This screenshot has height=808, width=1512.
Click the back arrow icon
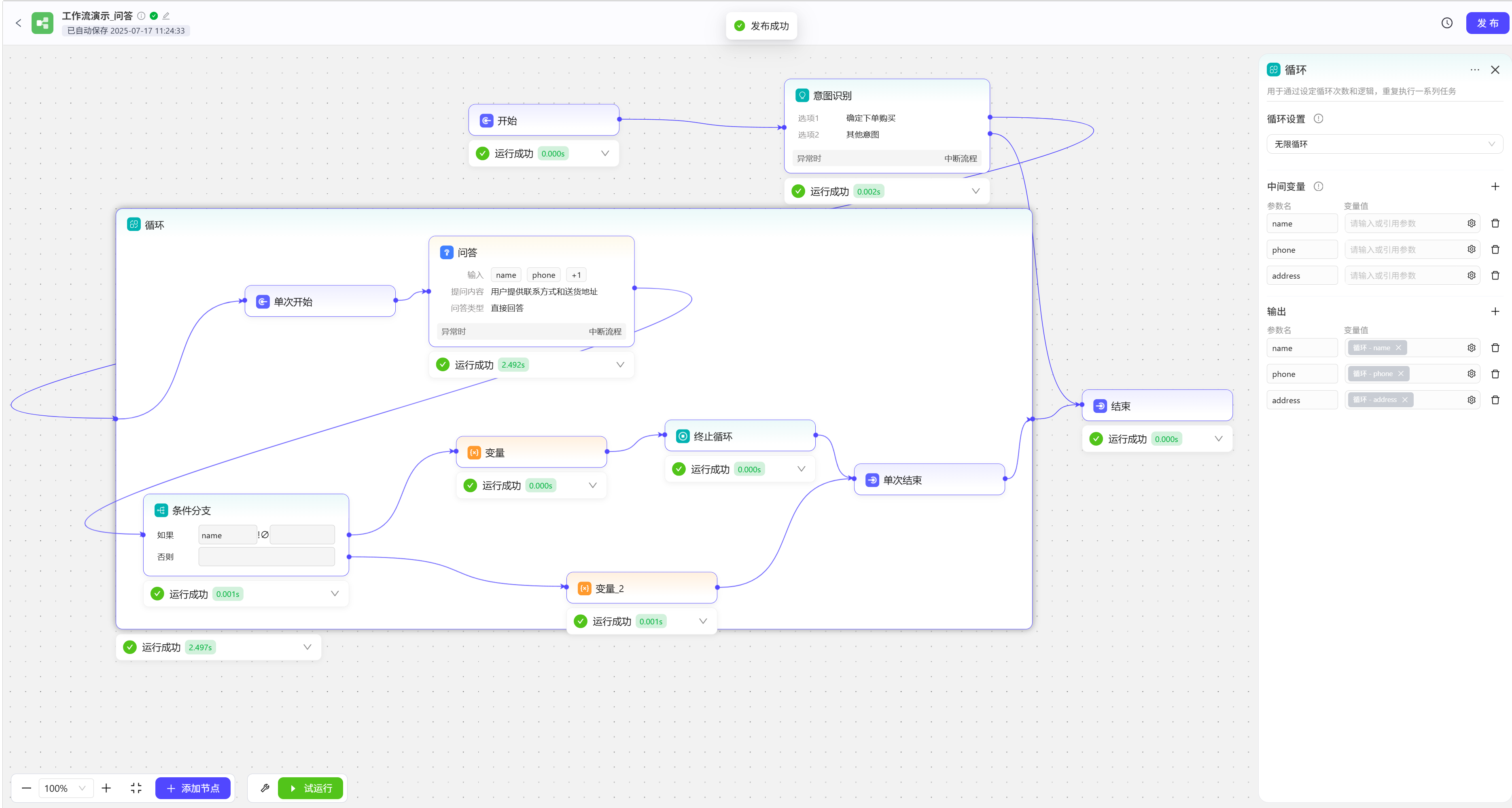click(x=18, y=23)
